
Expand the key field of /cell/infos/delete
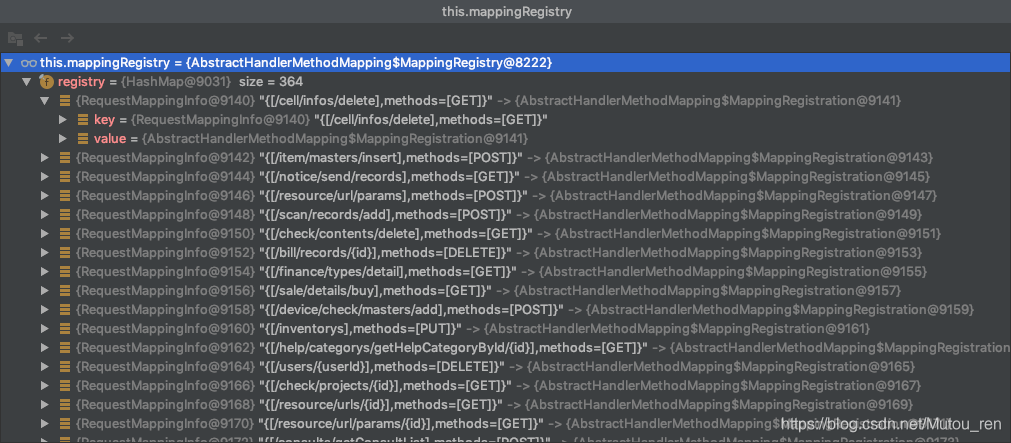[x=63, y=120]
